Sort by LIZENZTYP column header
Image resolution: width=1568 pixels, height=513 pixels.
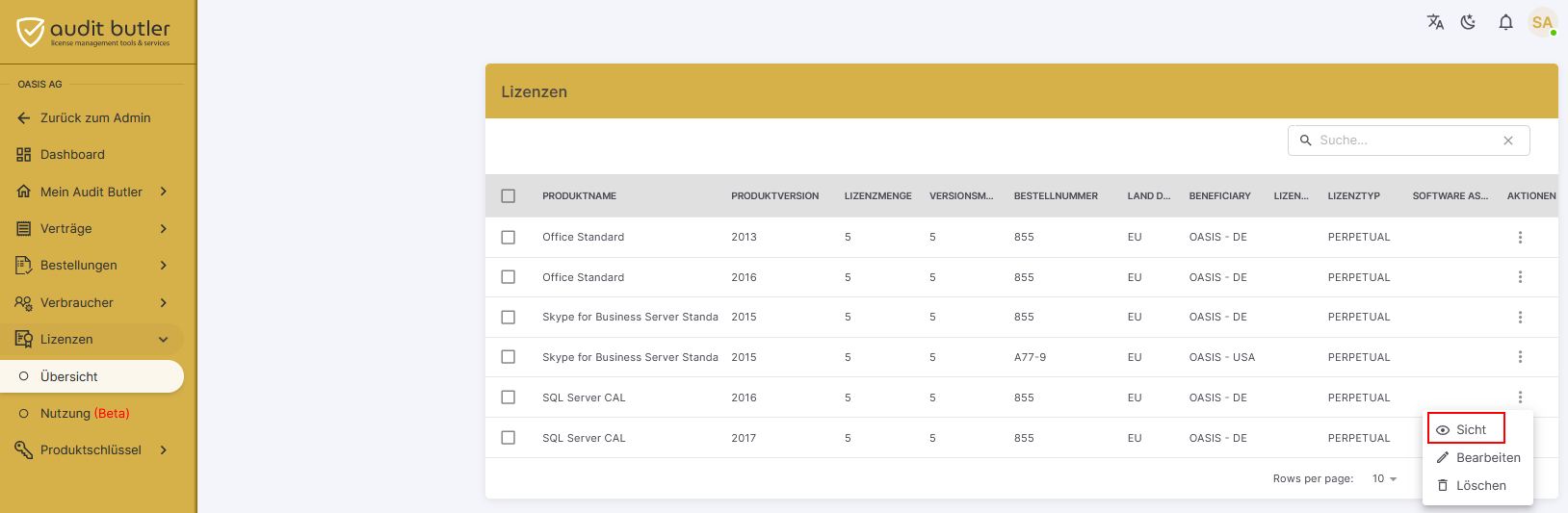[x=1353, y=196]
